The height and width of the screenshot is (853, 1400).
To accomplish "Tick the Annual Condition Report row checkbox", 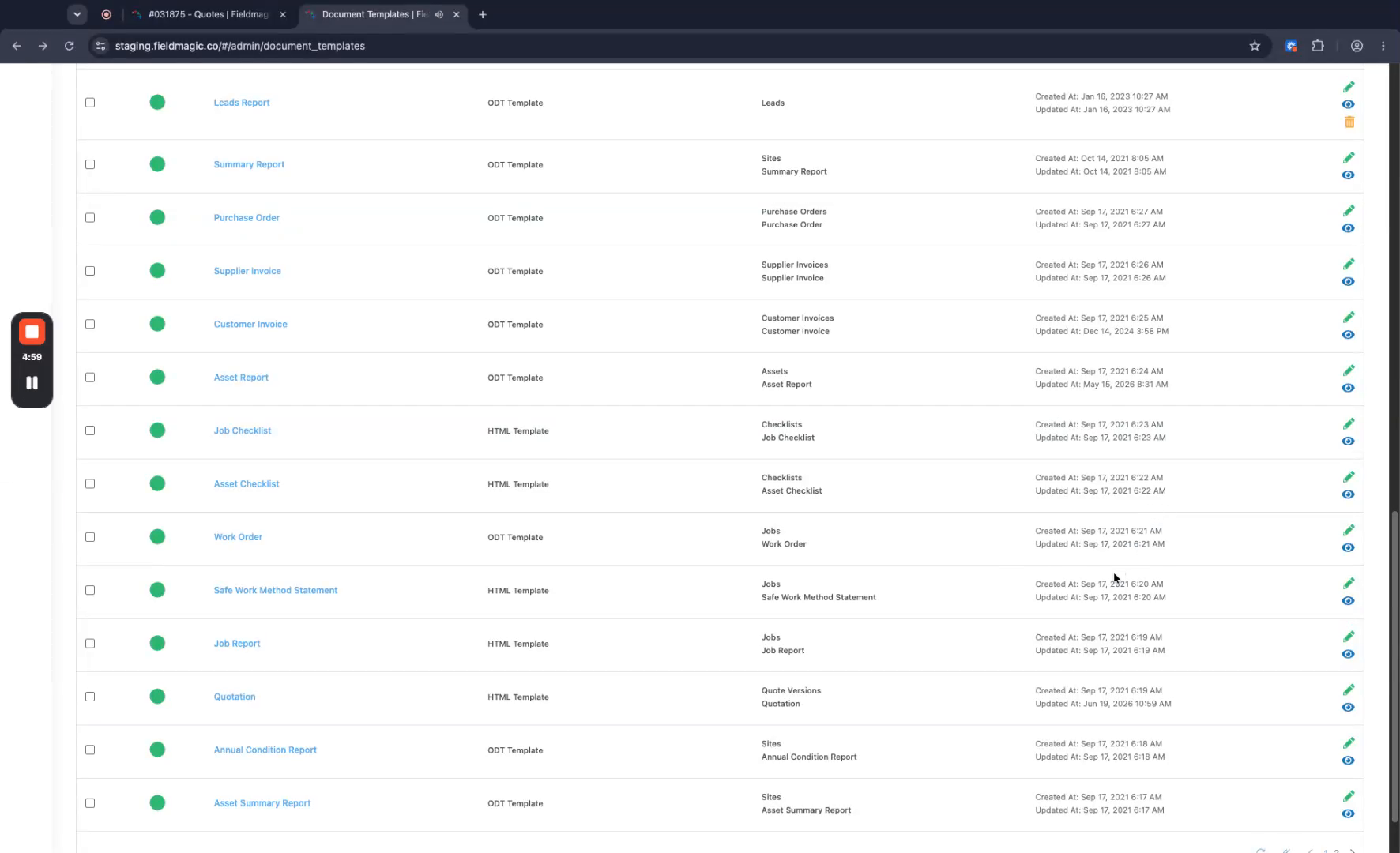I will (x=90, y=750).
